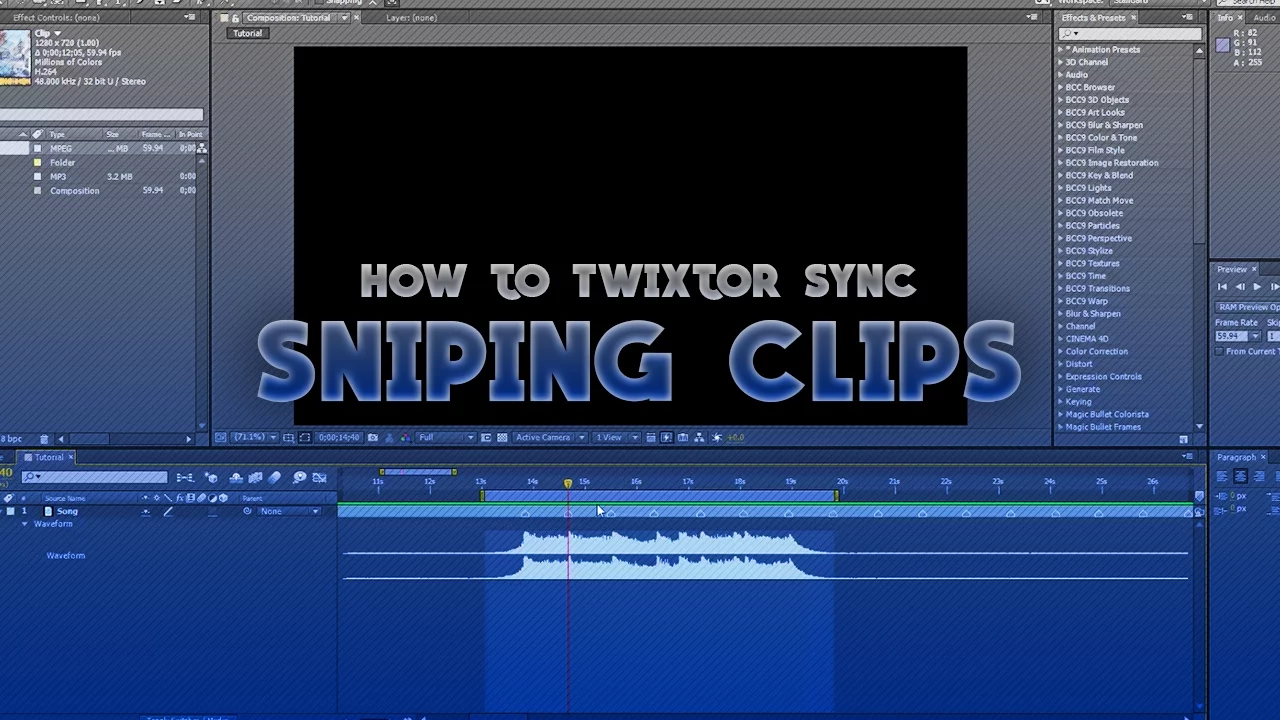Screen dimensions: 1280x720
Task: Click the reset exposure aperture icon
Action: [x=717, y=437]
